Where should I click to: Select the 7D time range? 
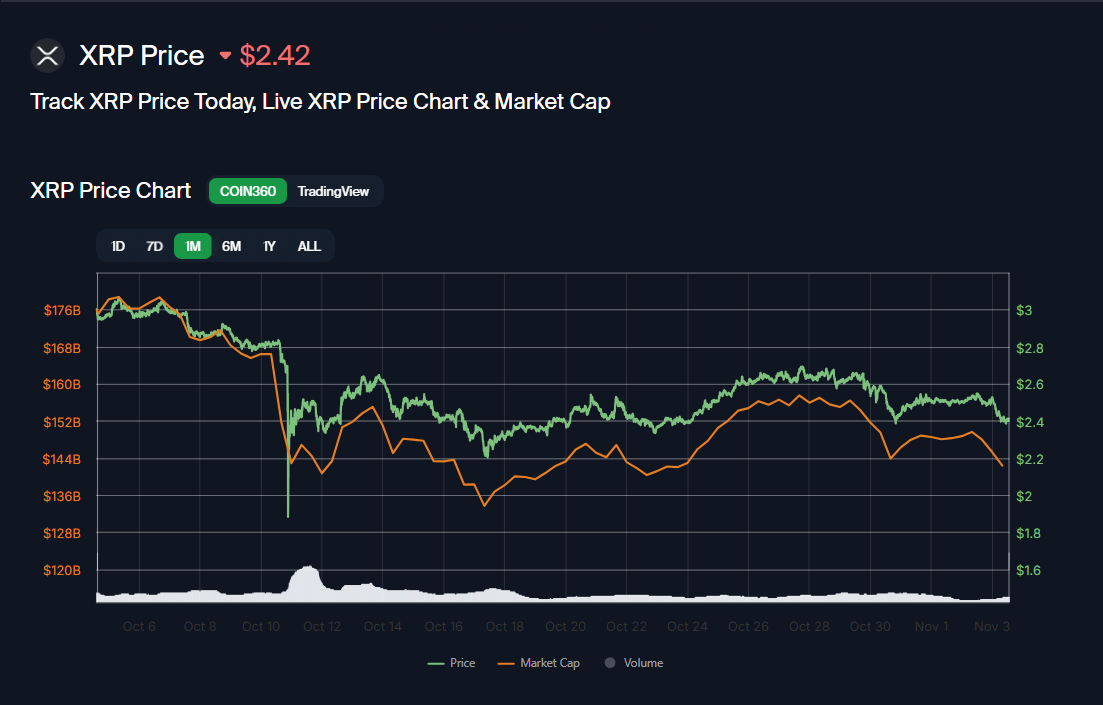154,246
